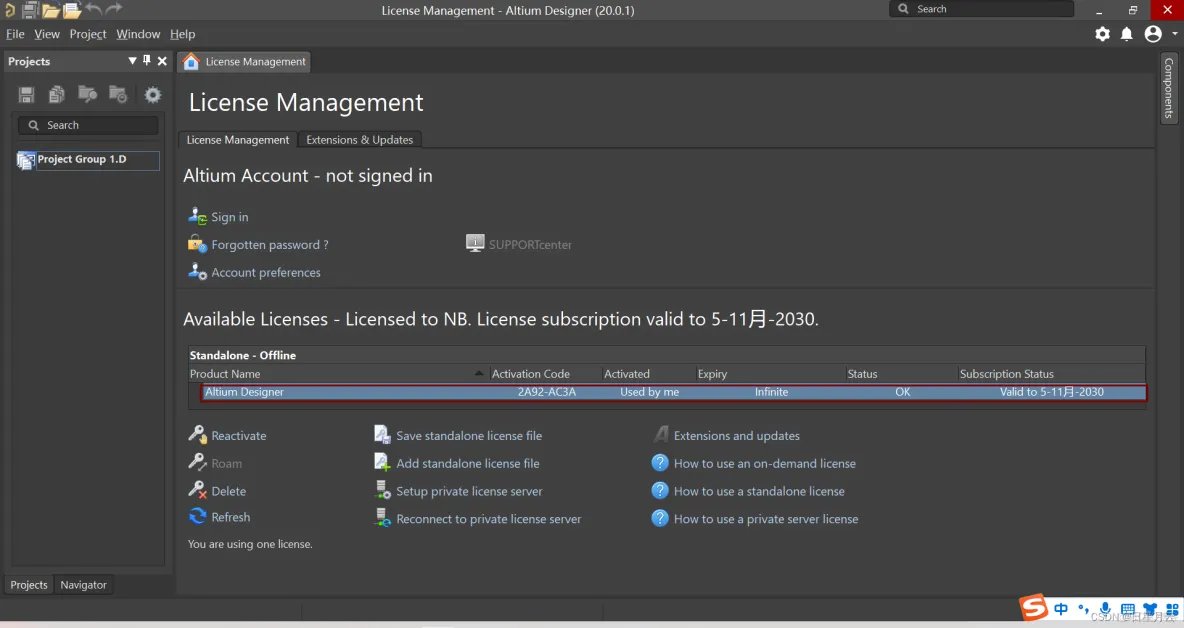Click the activation code 2A92-AC3A cell
The width and height of the screenshot is (1184, 628).
547,392
